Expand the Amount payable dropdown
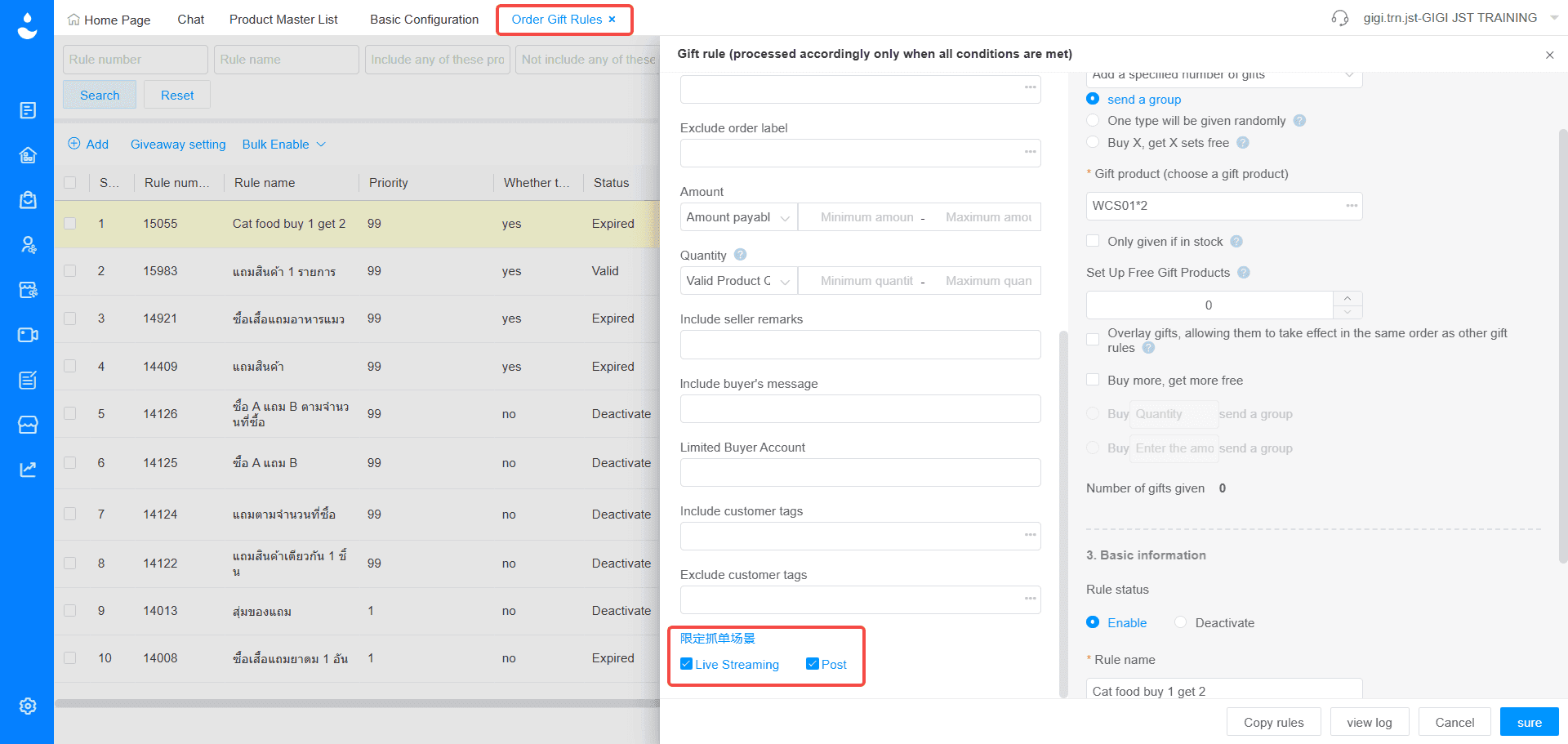1568x744 pixels. point(738,217)
